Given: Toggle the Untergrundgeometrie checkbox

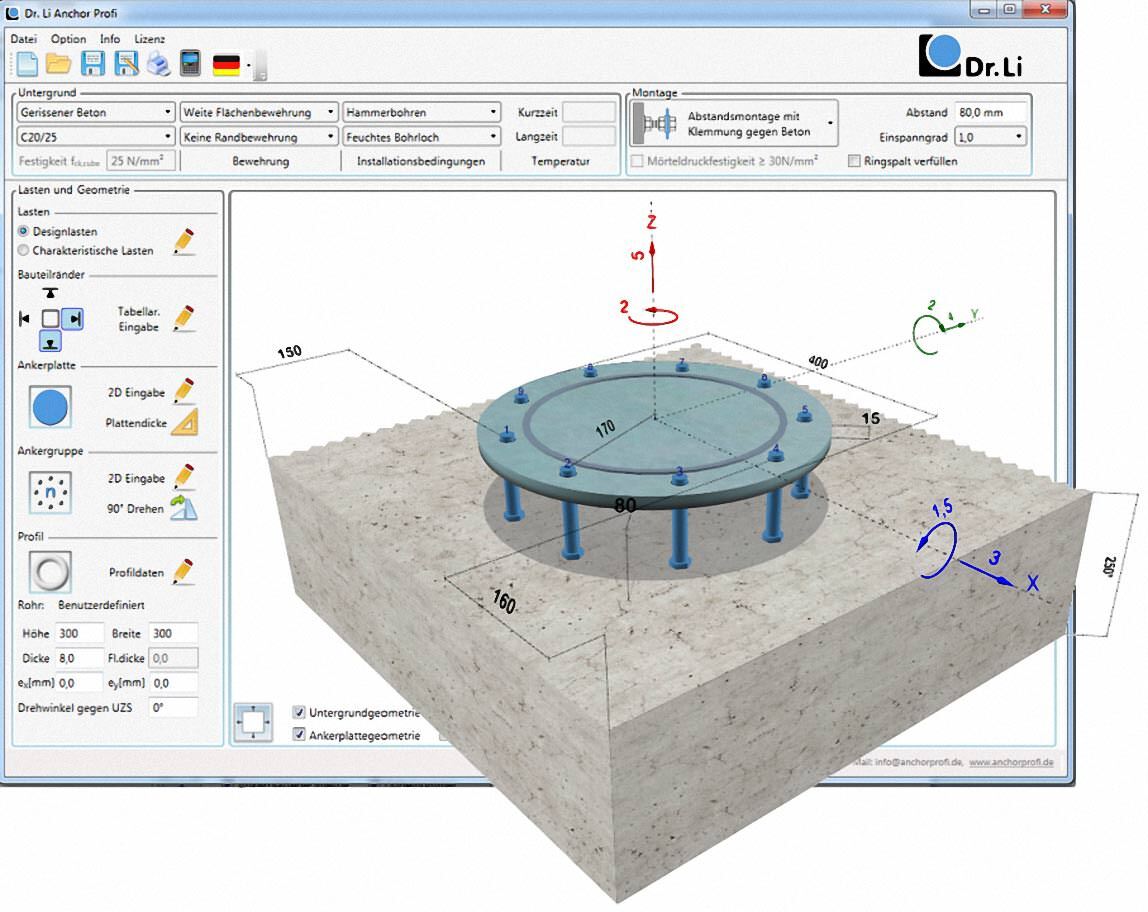Looking at the screenshot, I should pos(299,712).
